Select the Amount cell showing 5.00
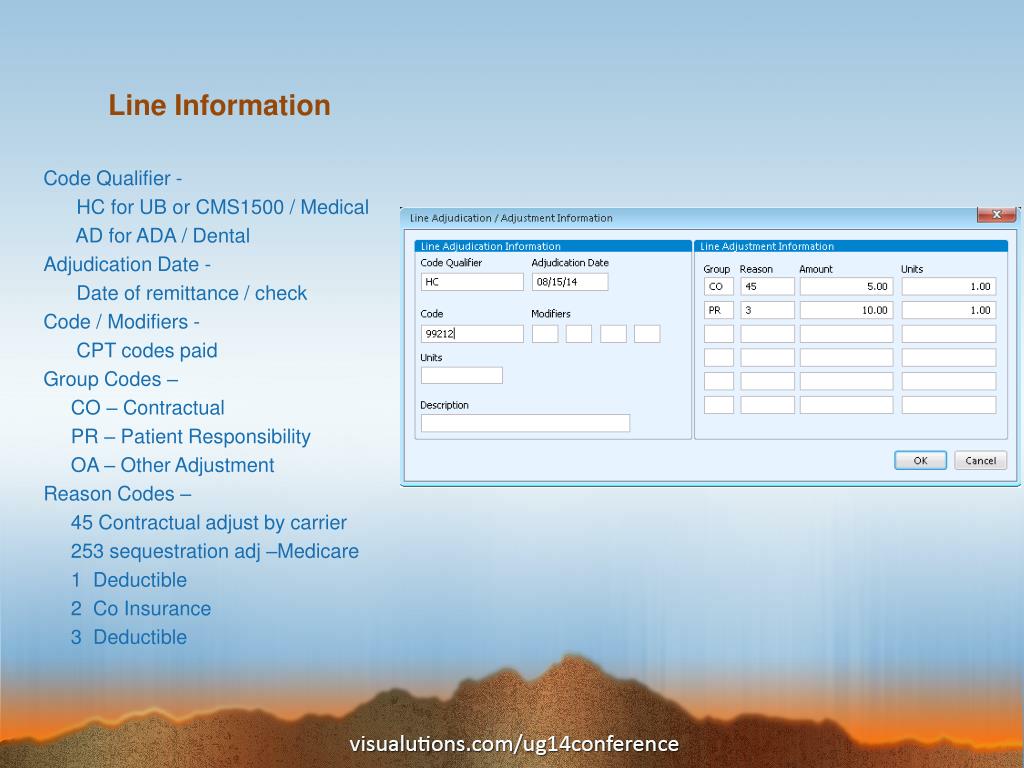Screen dimensions: 1024x768 click(846, 287)
